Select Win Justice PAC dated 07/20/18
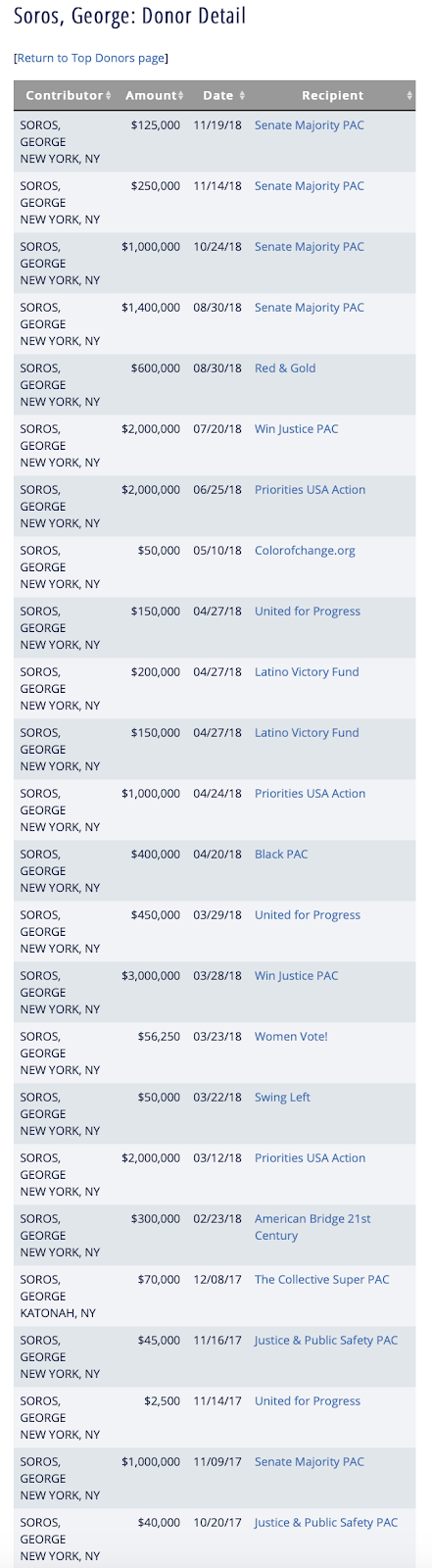The height and width of the screenshot is (1568, 432). [297, 429]
